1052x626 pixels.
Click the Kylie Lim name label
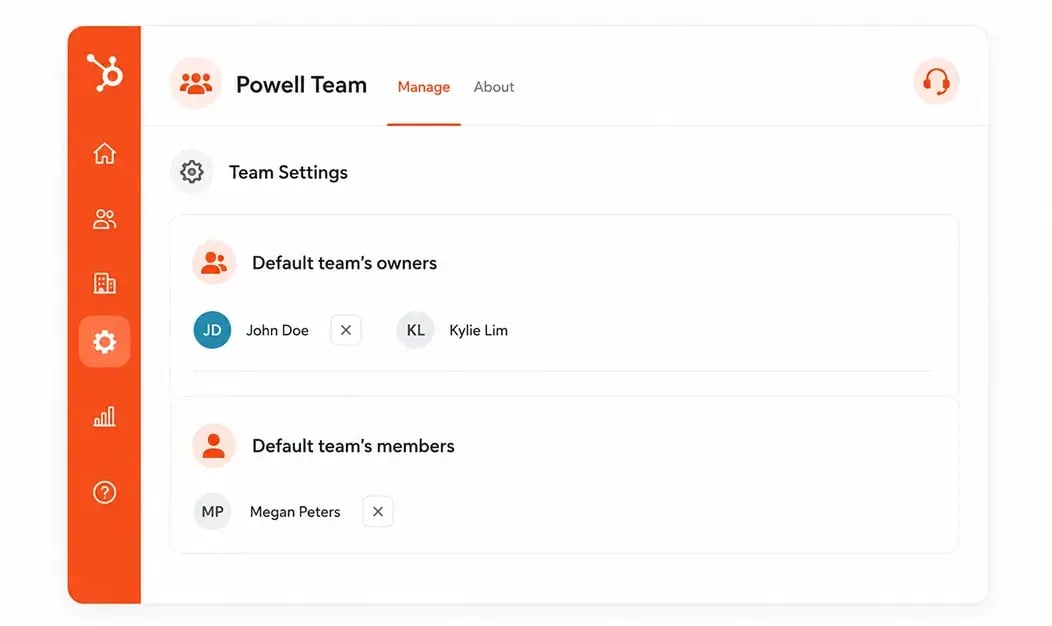point(478,330)
